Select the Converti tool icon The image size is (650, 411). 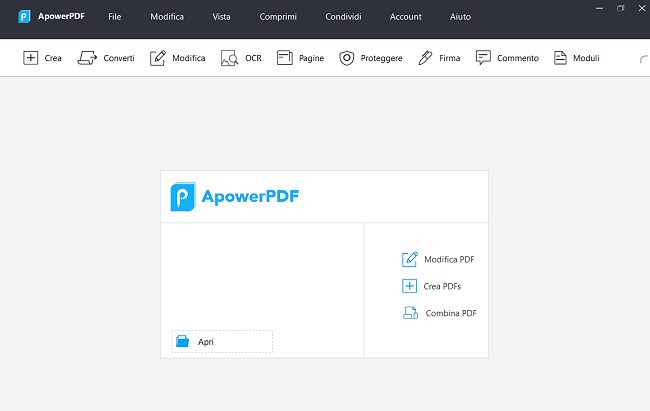click(87, 58)
